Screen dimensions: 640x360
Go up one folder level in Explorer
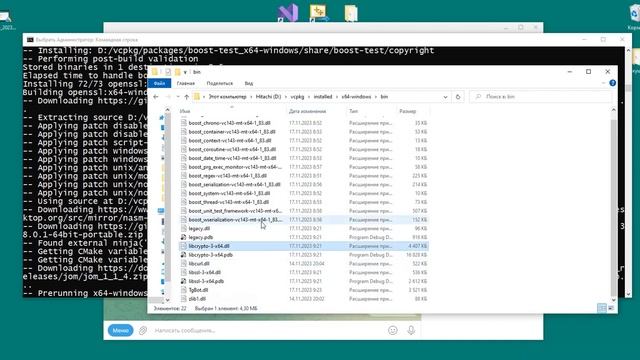coord(187,97)
